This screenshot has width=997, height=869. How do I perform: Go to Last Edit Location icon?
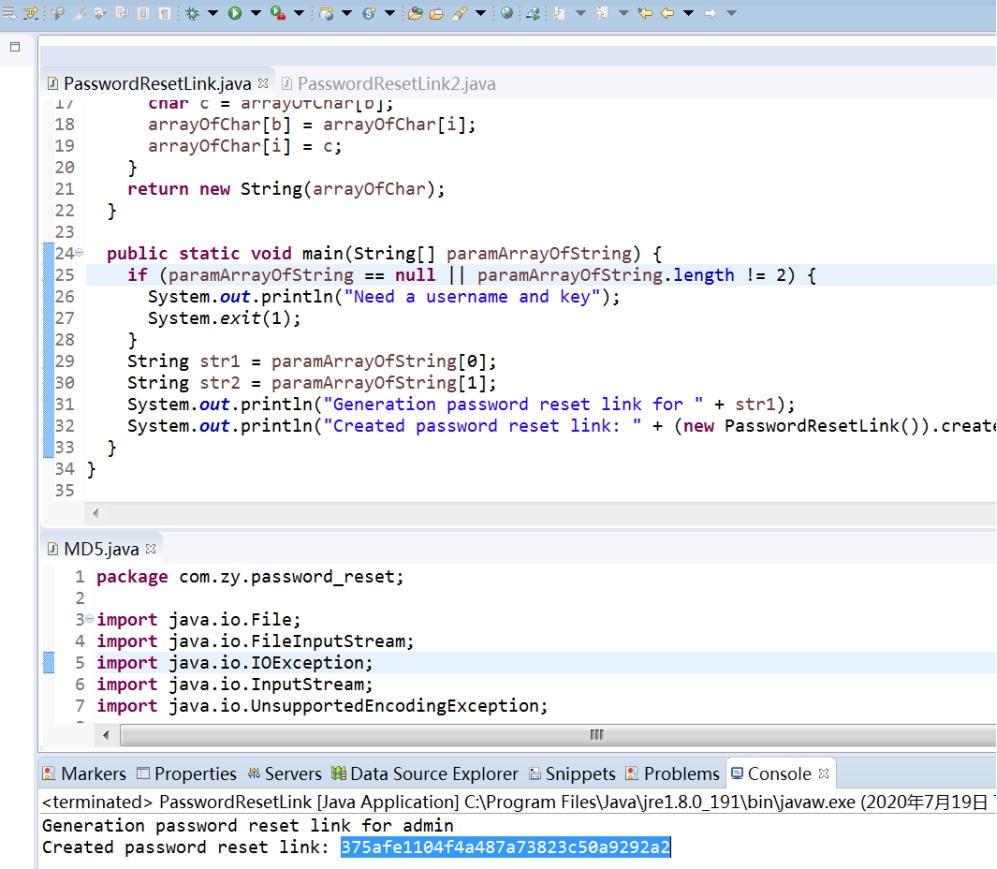(x=645, y=13)
